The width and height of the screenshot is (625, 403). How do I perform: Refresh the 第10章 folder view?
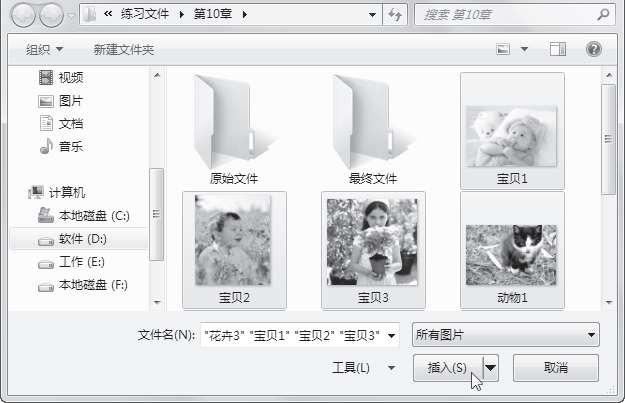[395, 15]
